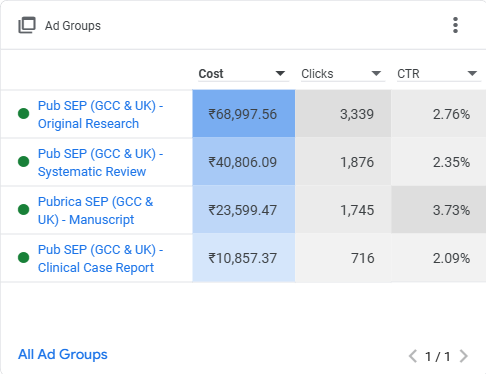This screenshot has height=374, width=486.
Task: Open the CTR column metric dropdown
Action: tap(439, 74)
